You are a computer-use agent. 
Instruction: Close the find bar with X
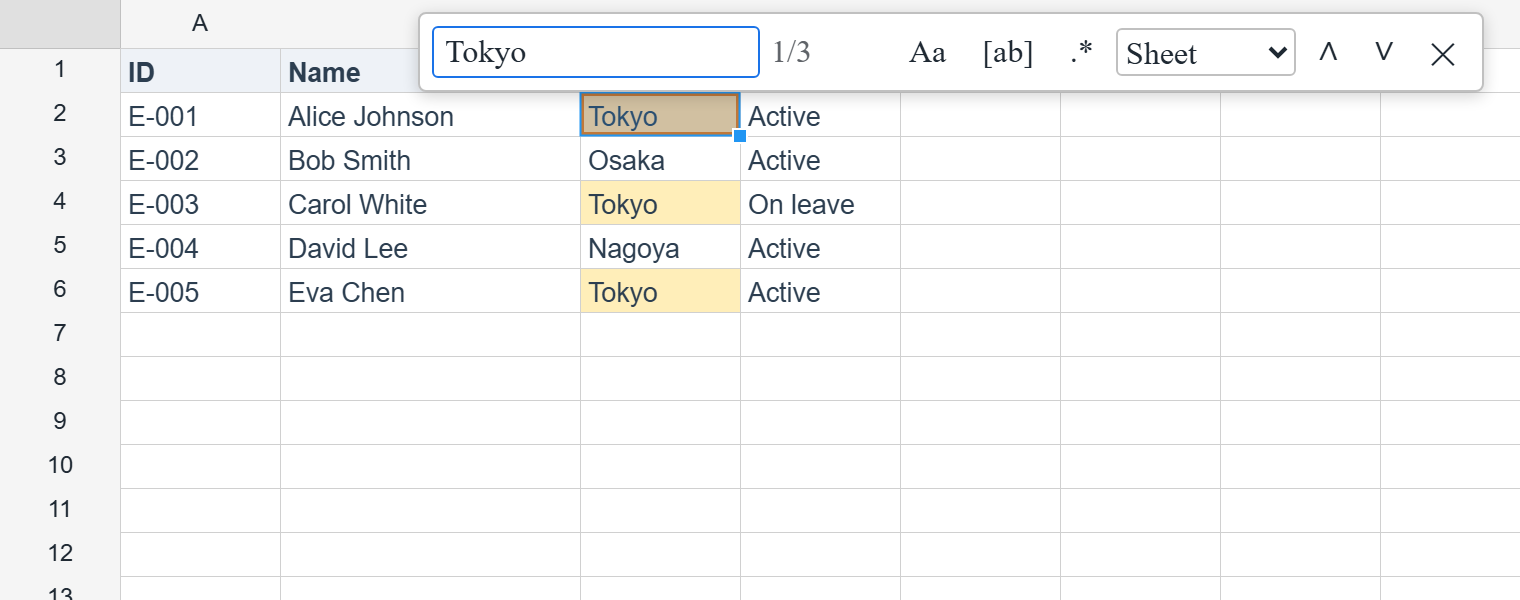pyautogui.click(x=1442, y=54)
